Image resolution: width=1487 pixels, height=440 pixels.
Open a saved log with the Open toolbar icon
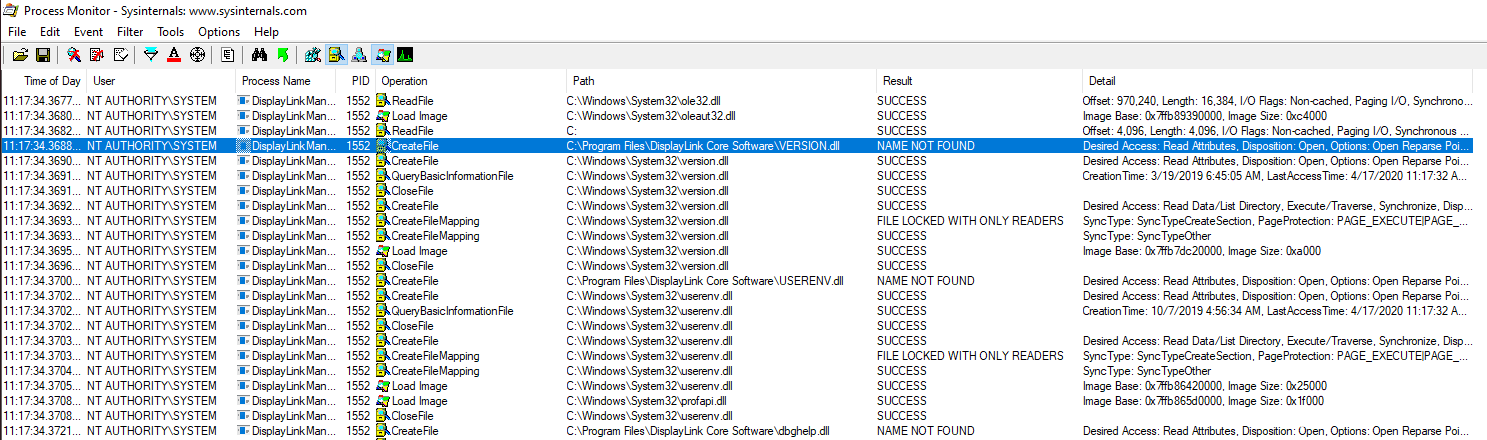pos(20,55)
